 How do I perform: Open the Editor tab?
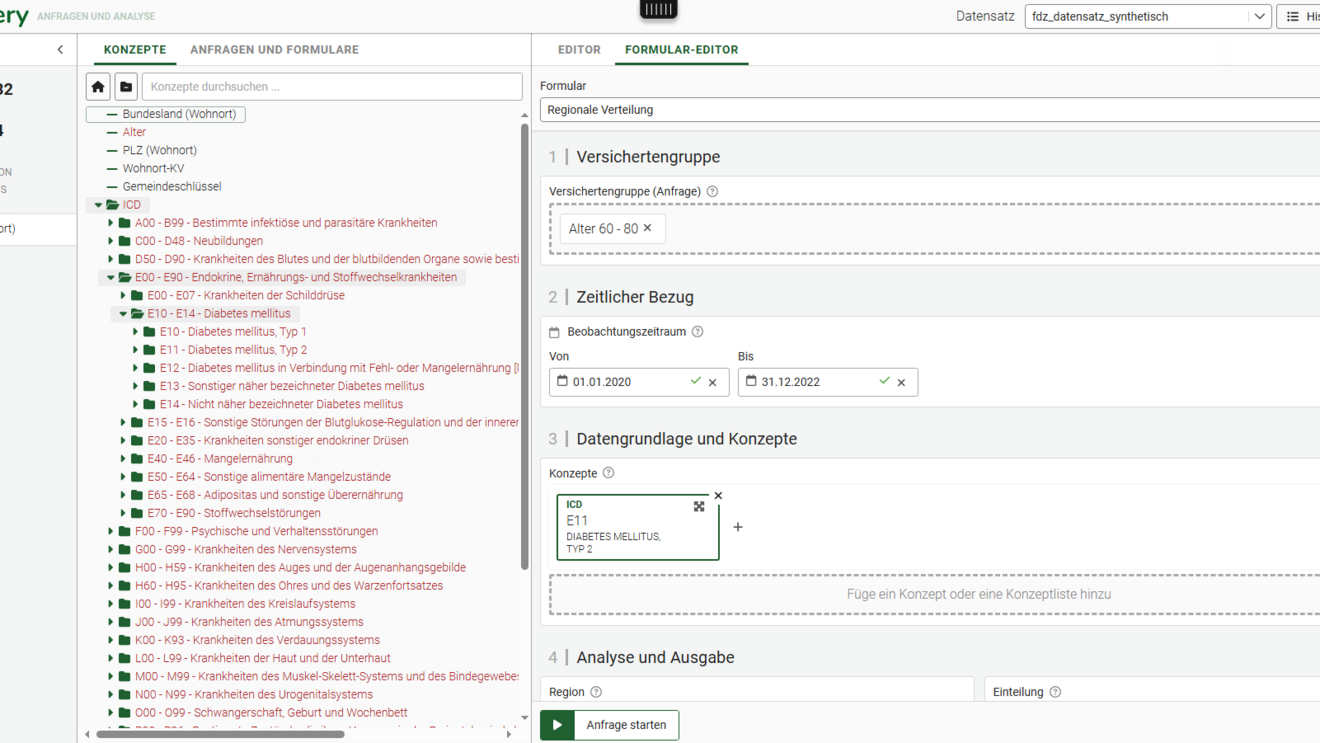579,50
